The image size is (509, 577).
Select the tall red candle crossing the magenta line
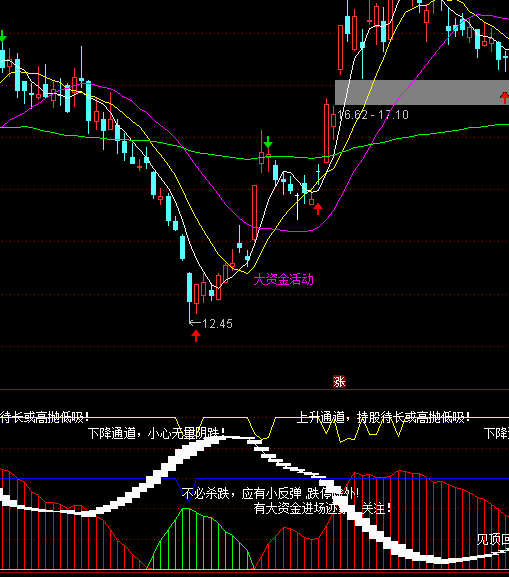254,213
